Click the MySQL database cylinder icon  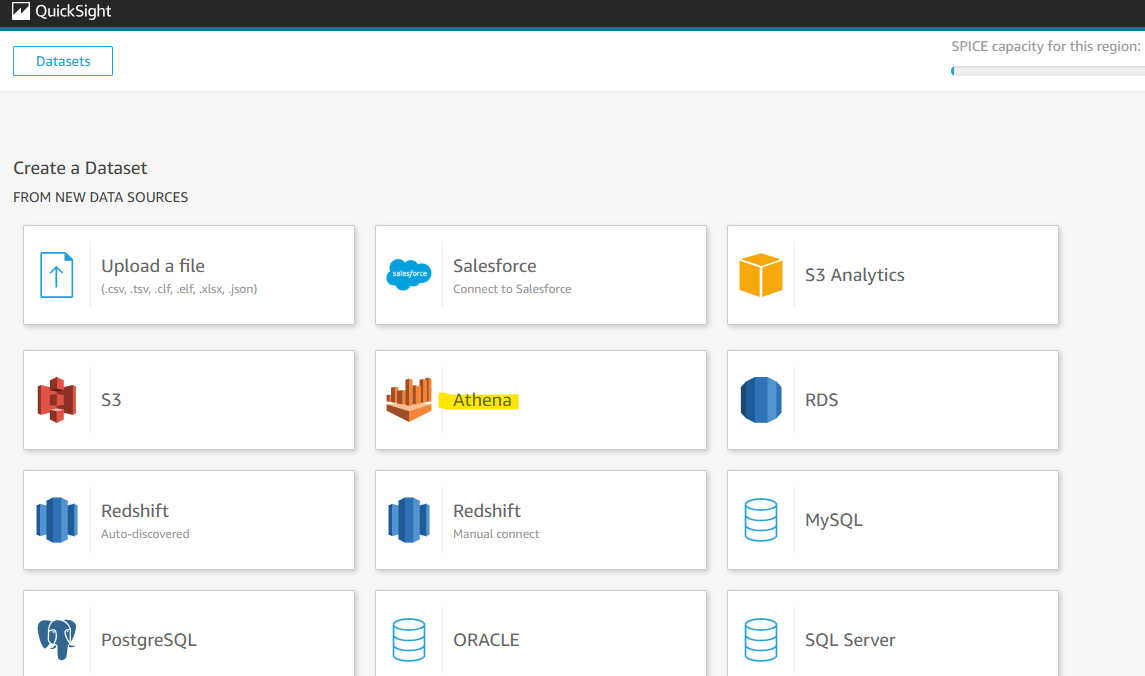tap(761, 520)
